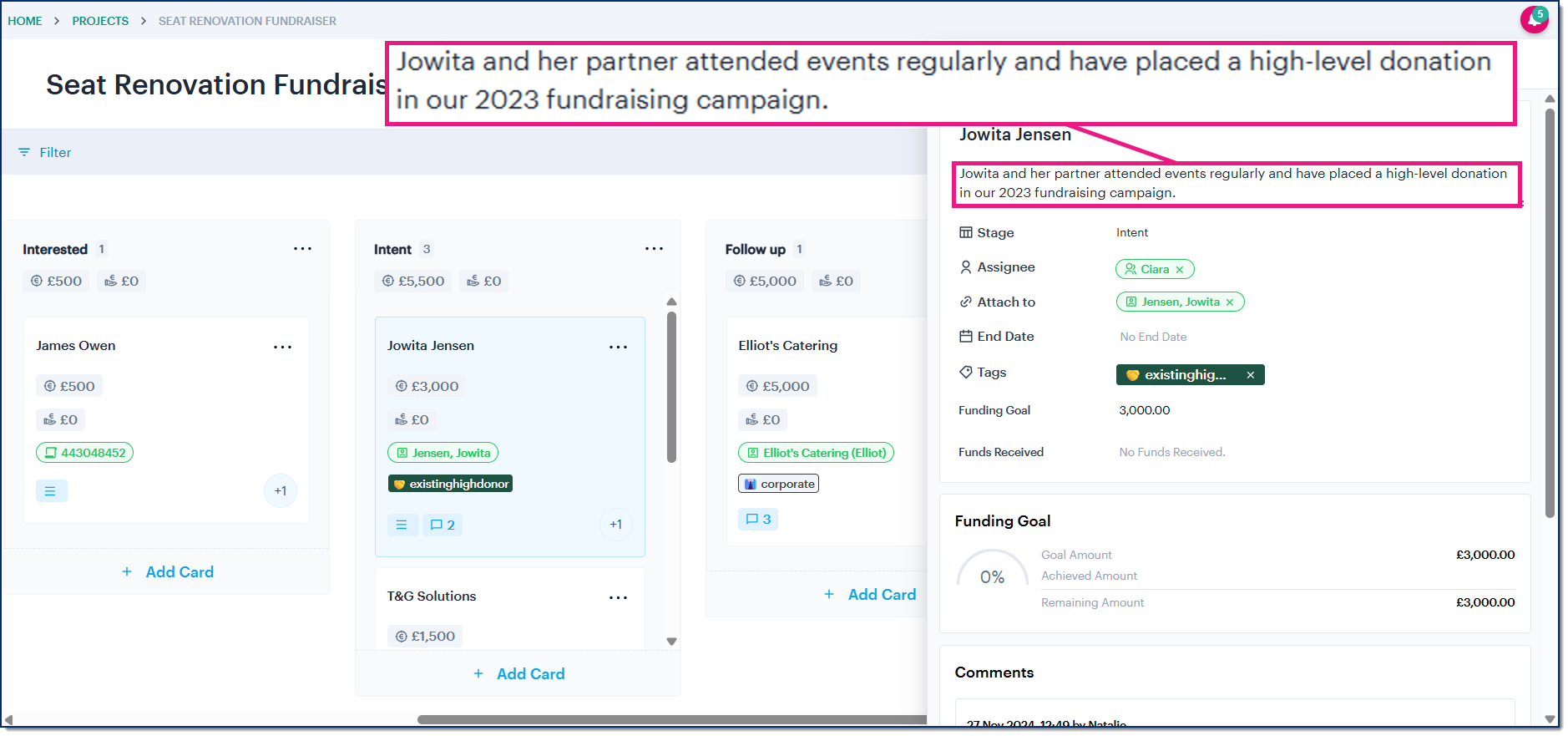Add Card to Interested column
The width and height of the screenshot is (1568, 736).
click(168, 572)
